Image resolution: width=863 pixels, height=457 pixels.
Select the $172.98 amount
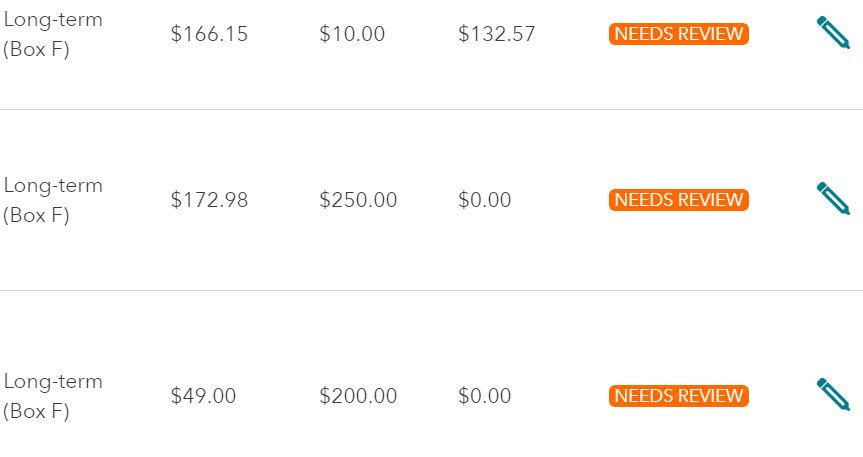tap(209, 200)
